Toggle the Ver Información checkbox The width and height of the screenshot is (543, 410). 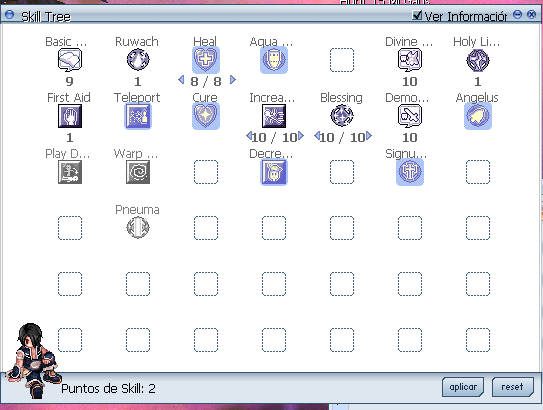pyautogui.click(x=417, y=15)
